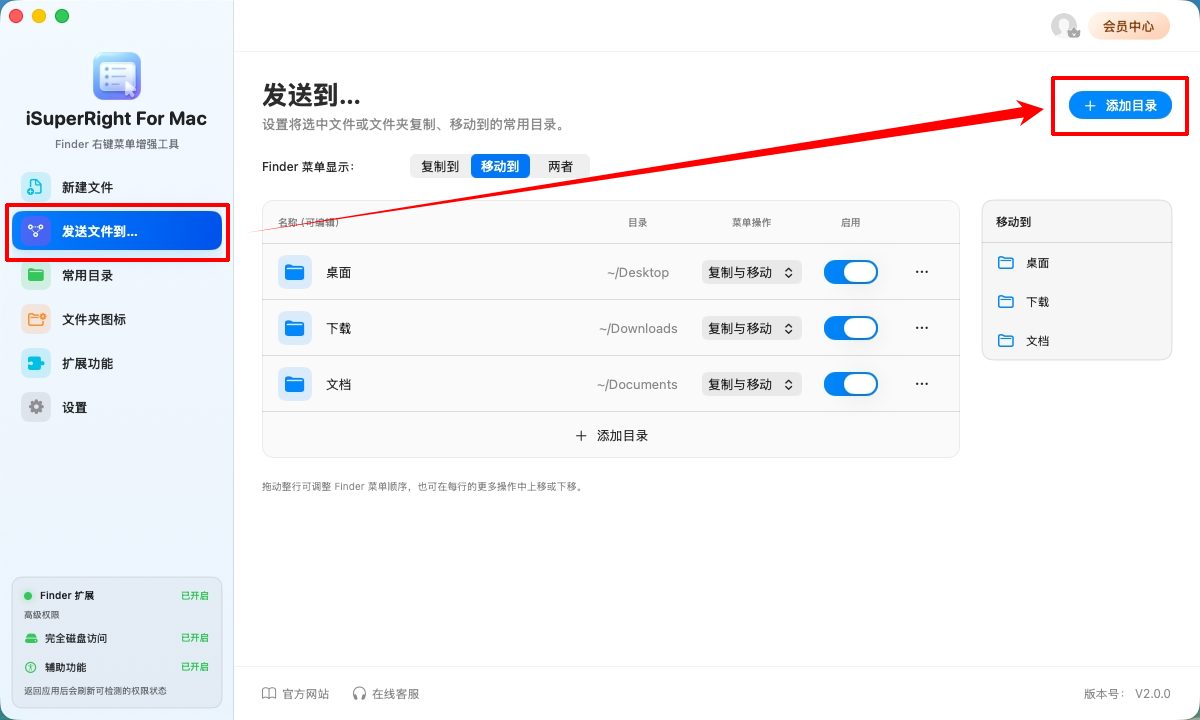
Task: Click the 官方网站 book icon
Action: (x=269, y=693)
